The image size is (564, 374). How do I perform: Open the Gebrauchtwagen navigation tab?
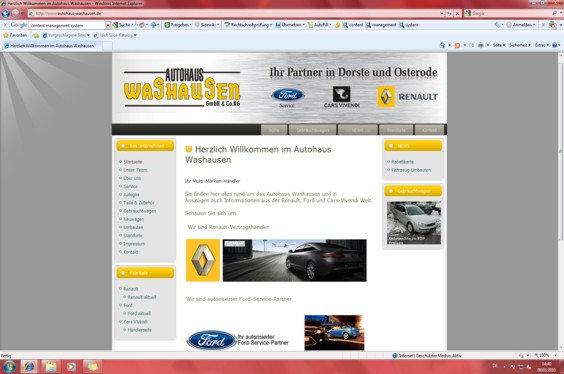pos(312,130)
